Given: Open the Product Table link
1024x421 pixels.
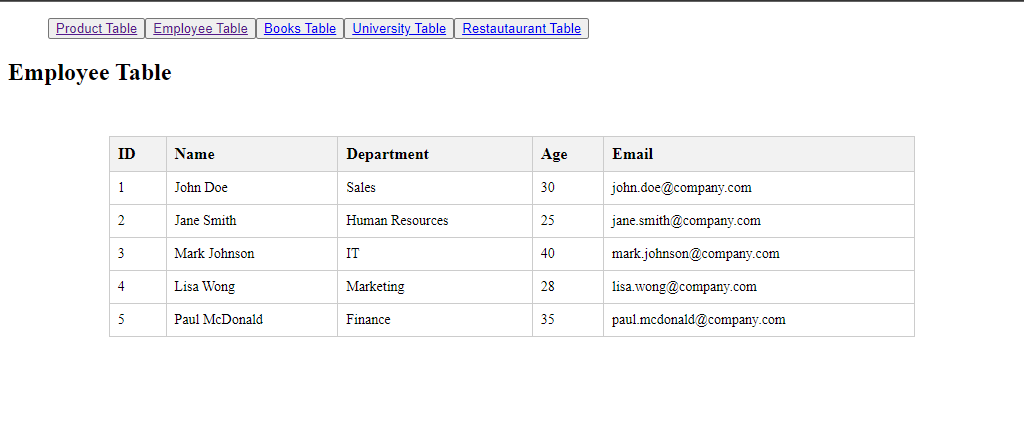Looking at the screenshot, I should [97, 29].
